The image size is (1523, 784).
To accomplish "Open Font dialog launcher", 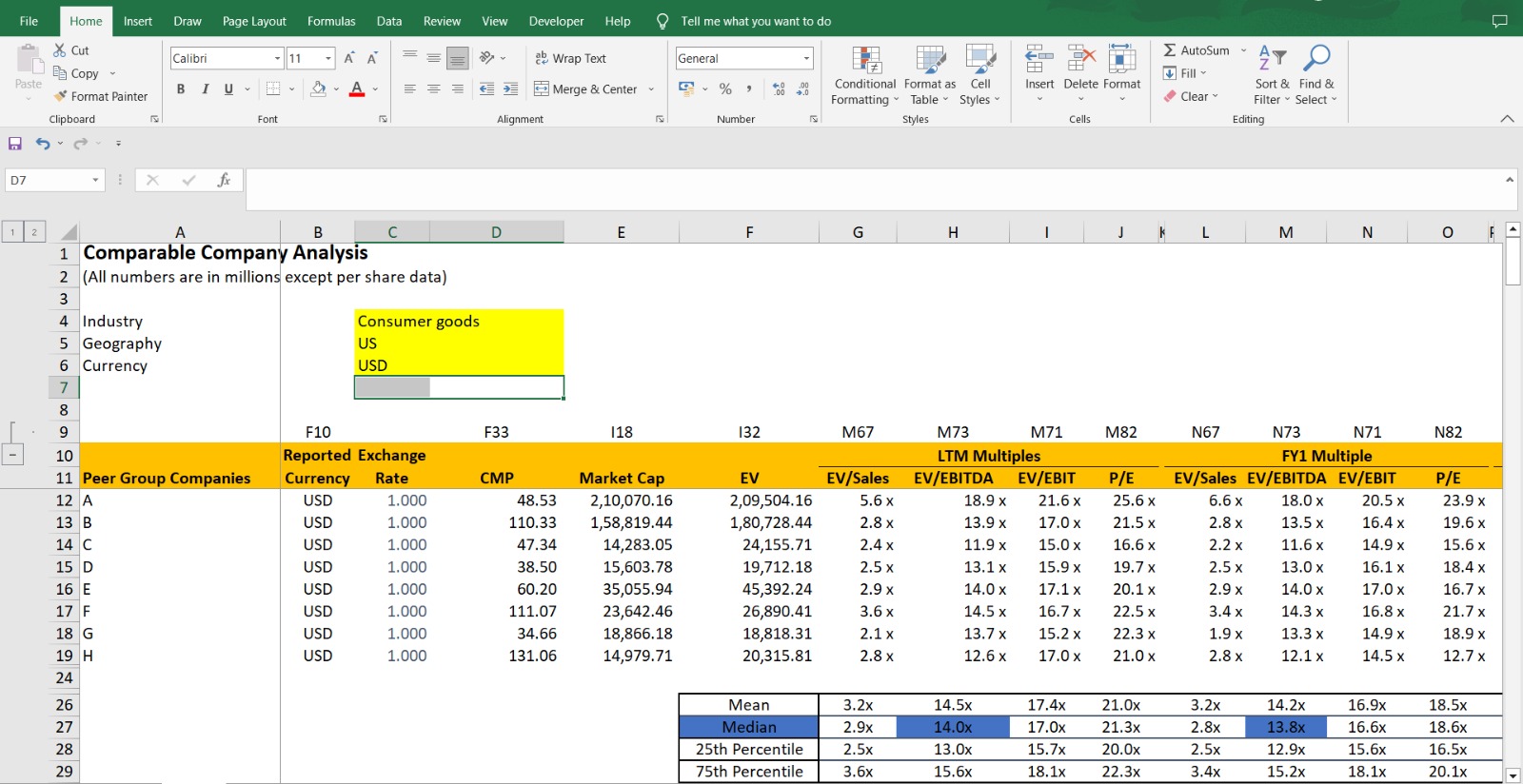I will [384, 119].
